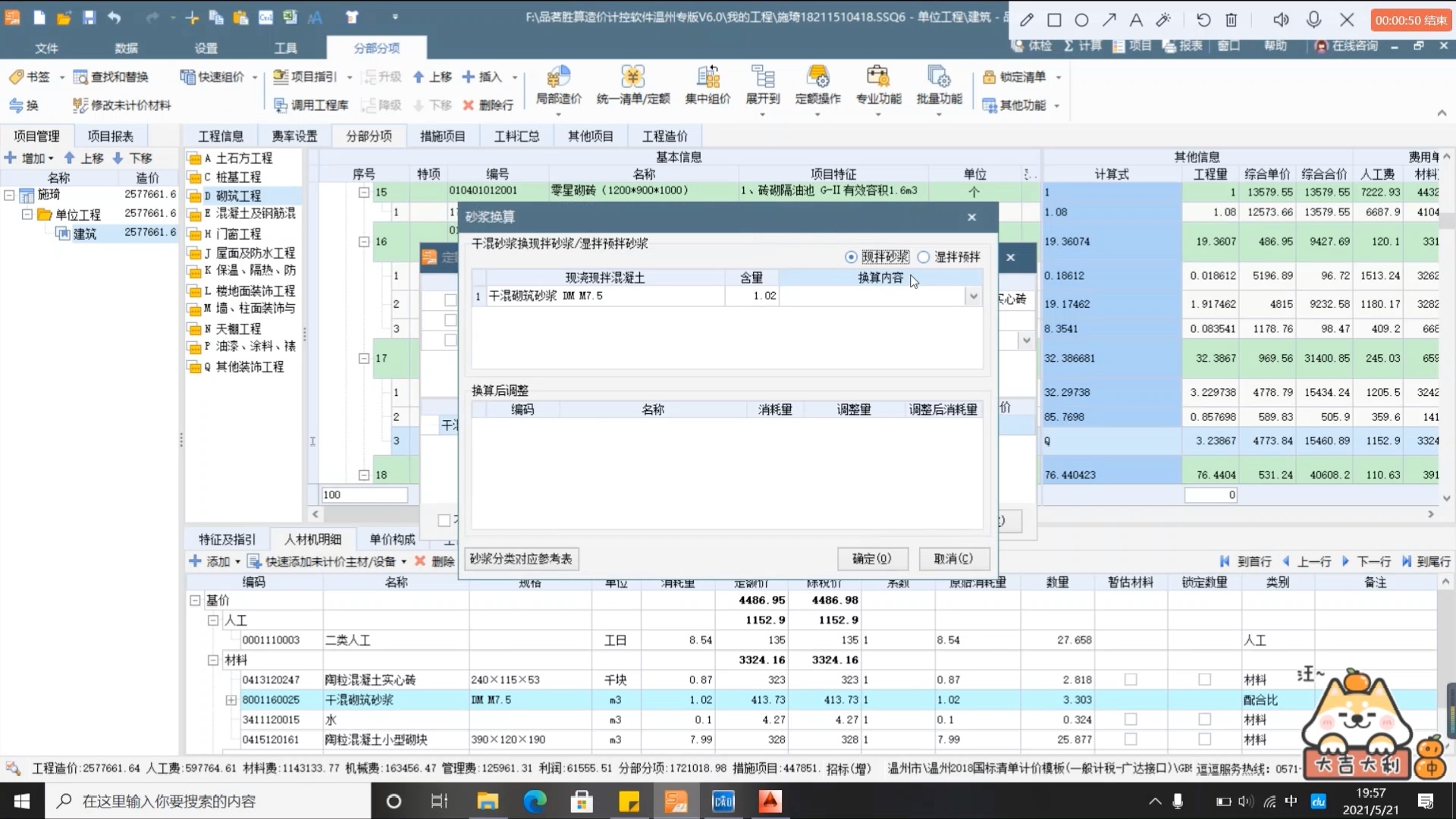Collapse row 15 in the table
This screenshot has width=1456, height=819.
click(363, 192)
